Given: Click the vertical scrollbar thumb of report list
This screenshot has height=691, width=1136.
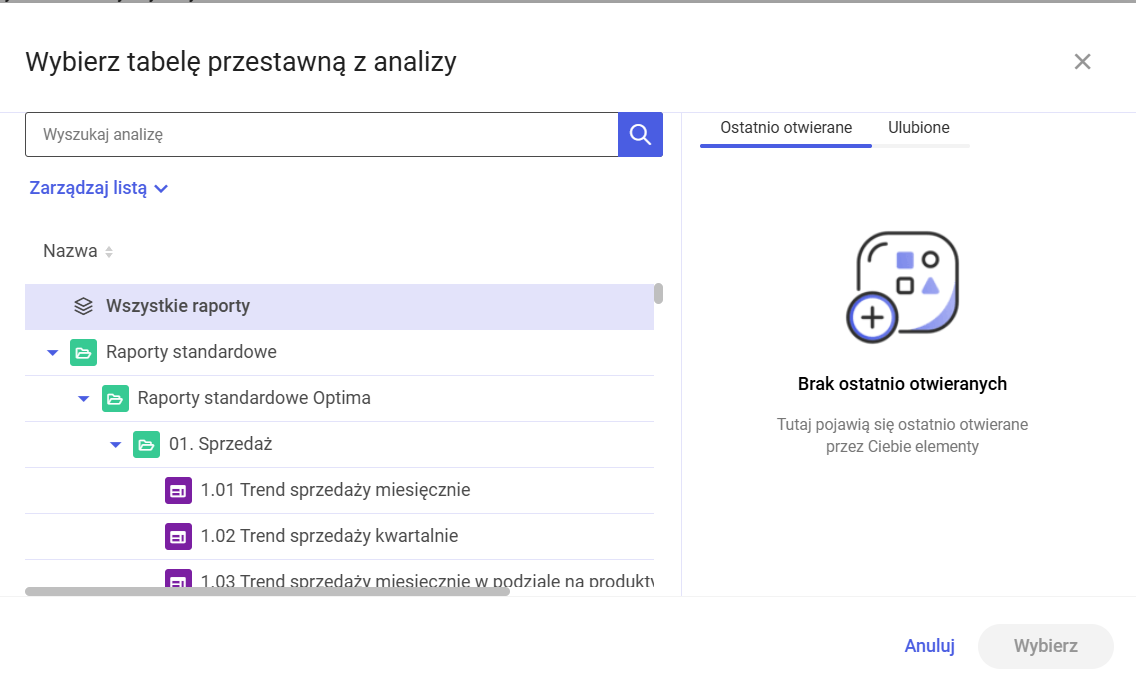Looking at the screenshot, I should [658, 293].
